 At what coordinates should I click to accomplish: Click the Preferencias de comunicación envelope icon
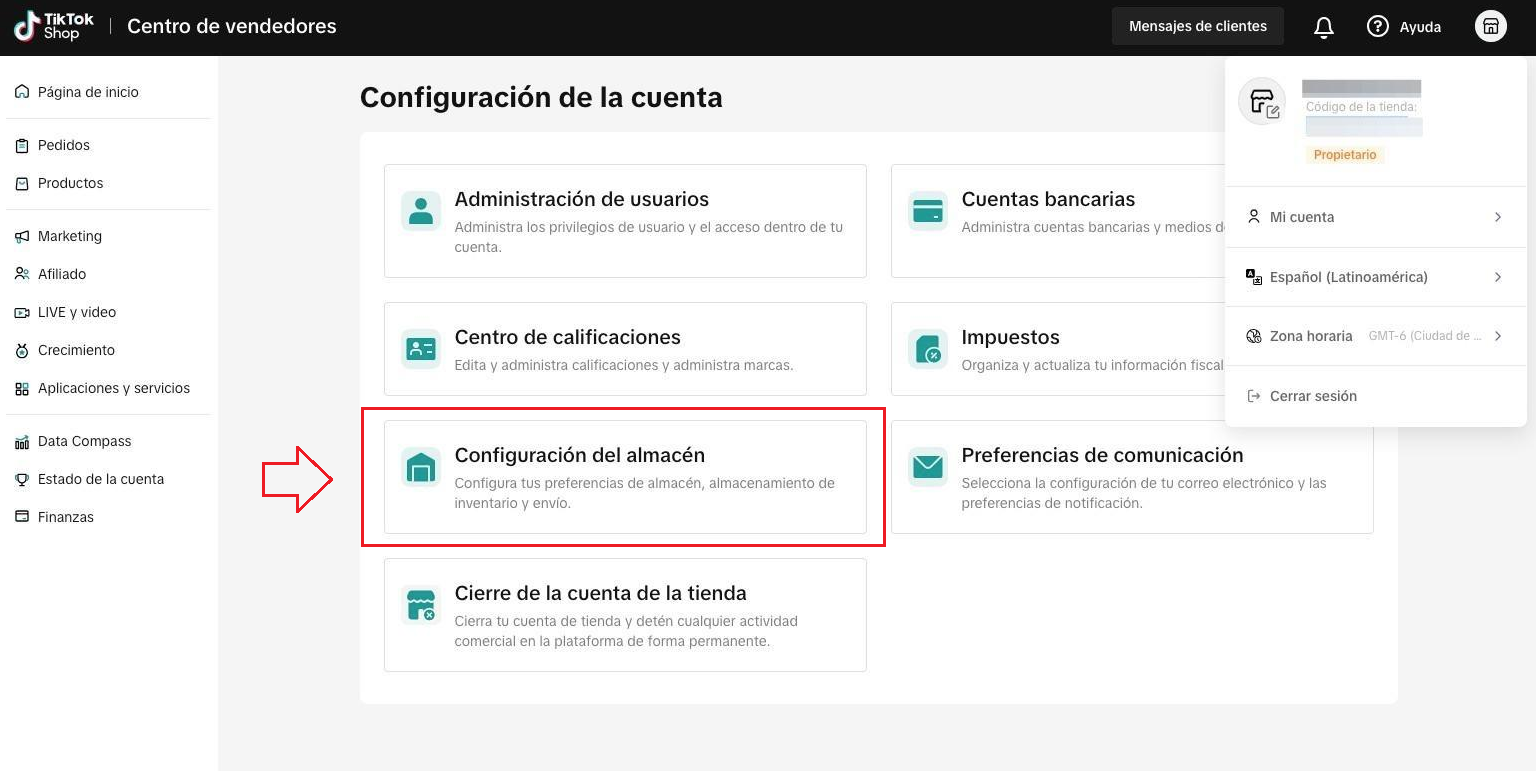coord(928,467)
